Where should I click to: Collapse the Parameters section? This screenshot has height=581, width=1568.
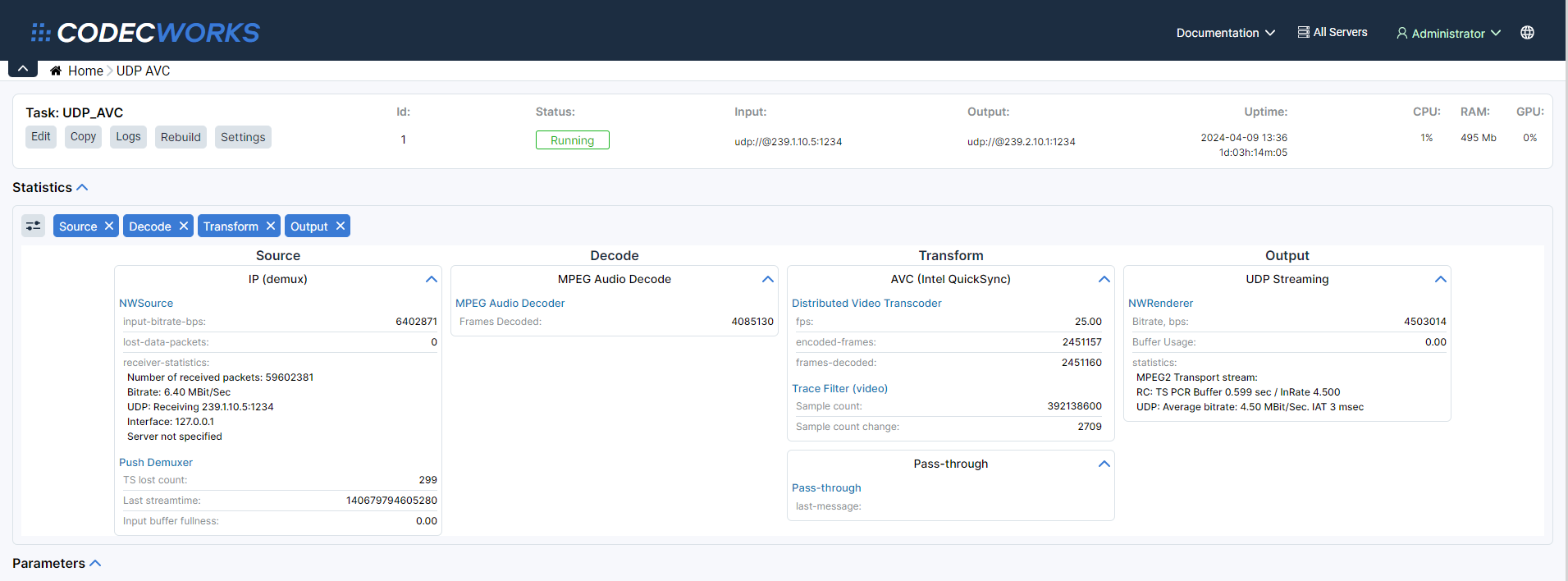coord(95,563)
